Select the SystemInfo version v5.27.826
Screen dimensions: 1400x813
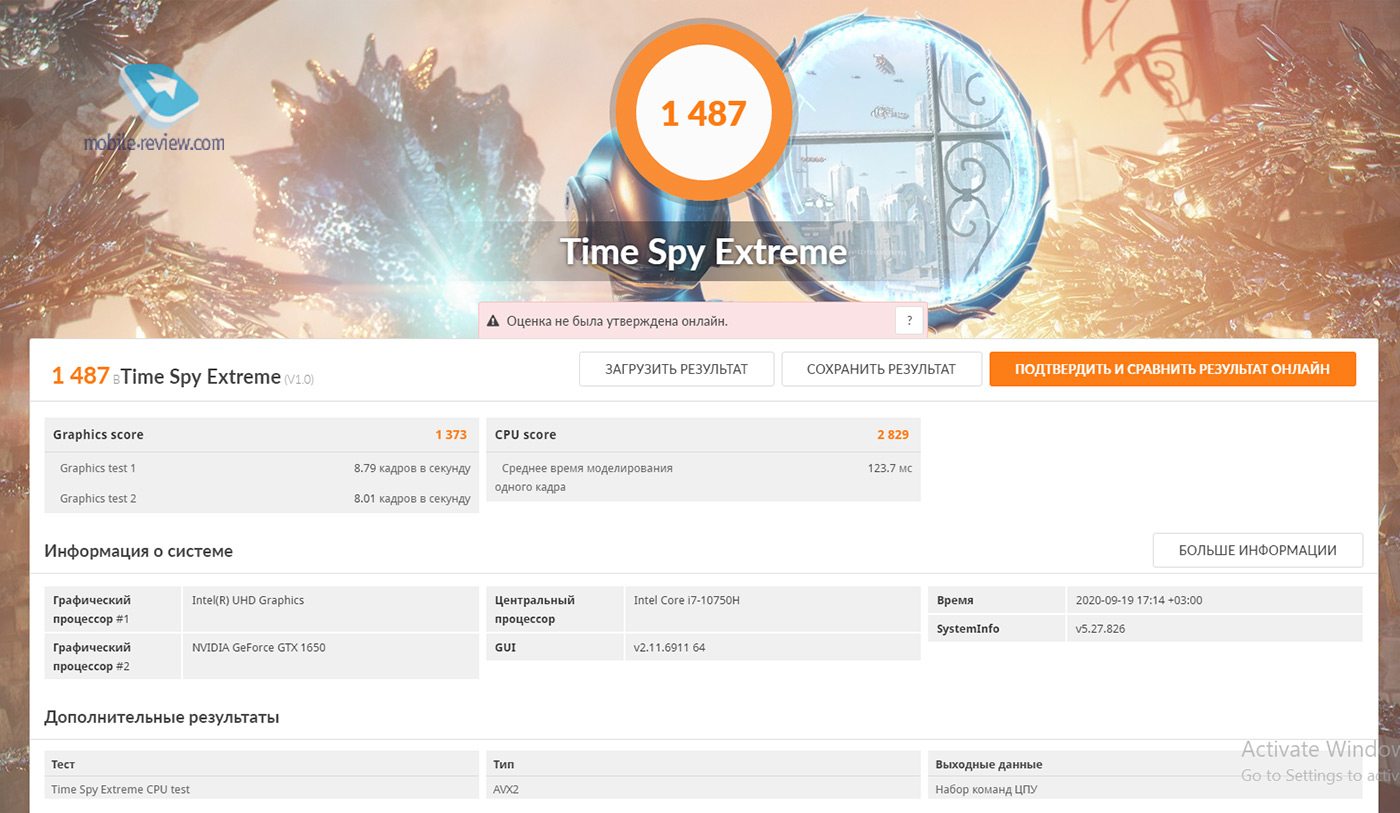click(1101, 628)
